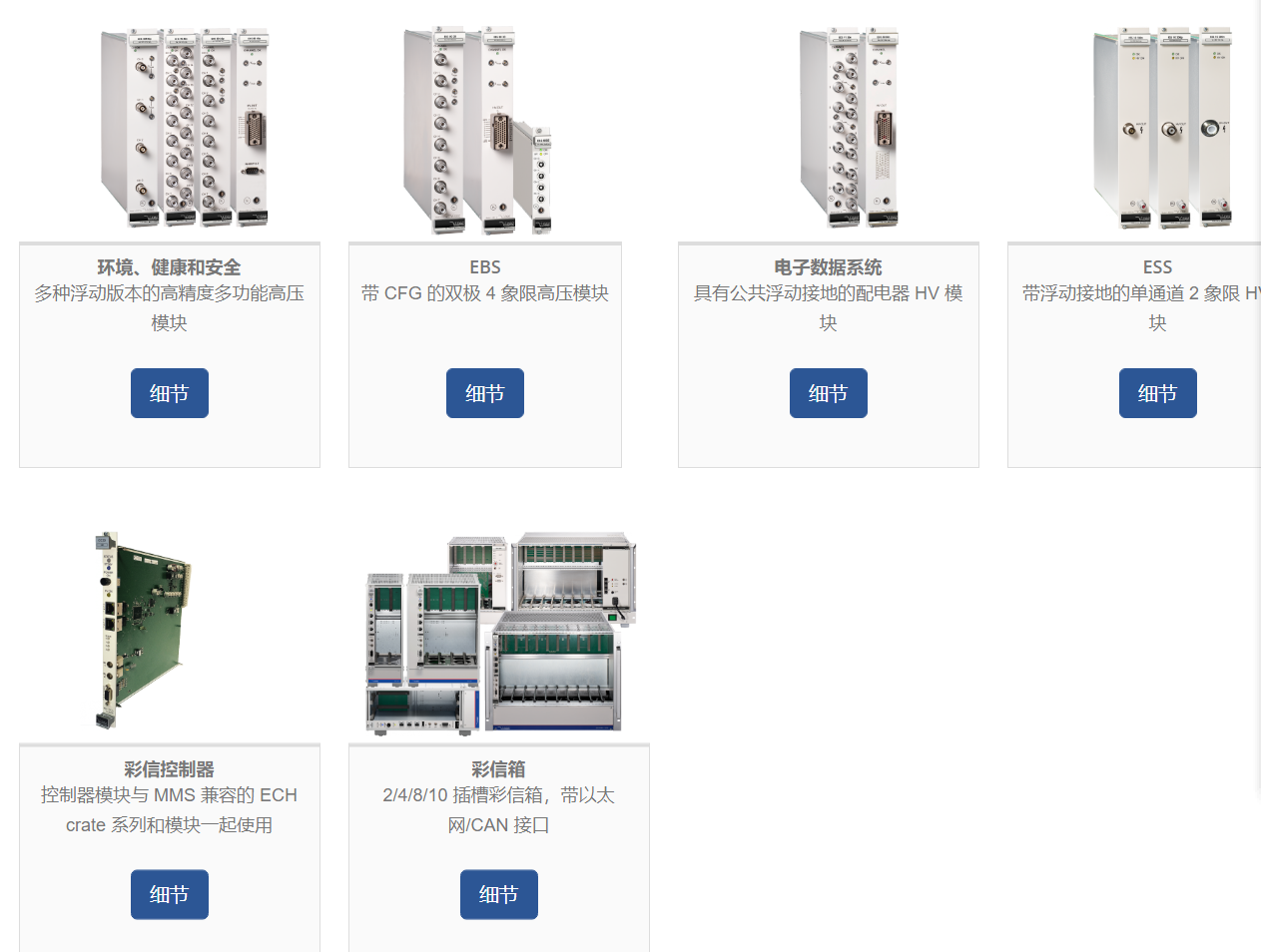Image resolution: width=1261 pixels, height=952 pixels.
Task: Open the 环境、健康和安全 module product image
Action: 185,128
